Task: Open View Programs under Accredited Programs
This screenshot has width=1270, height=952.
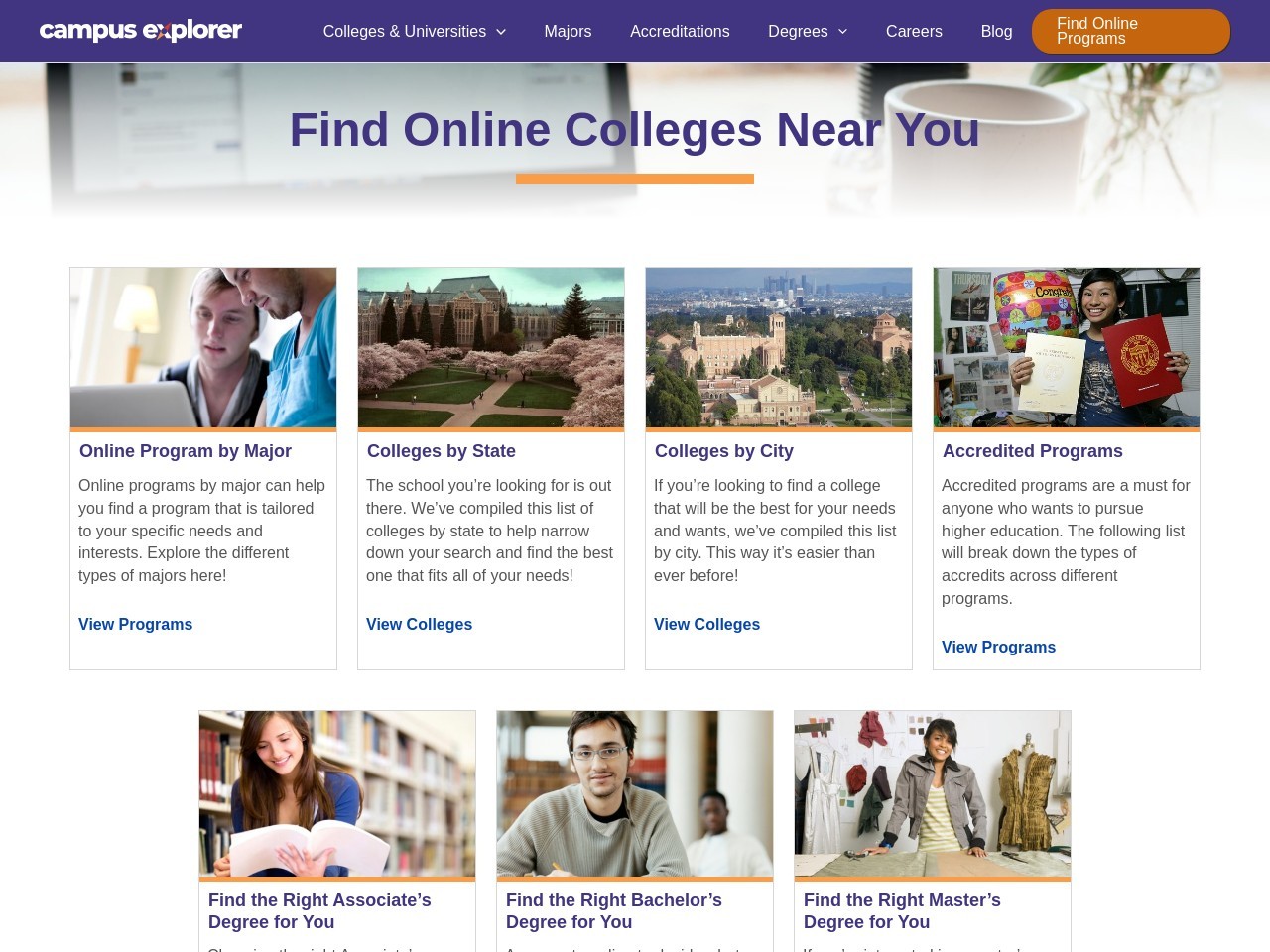Action: (x=998, y=647)
